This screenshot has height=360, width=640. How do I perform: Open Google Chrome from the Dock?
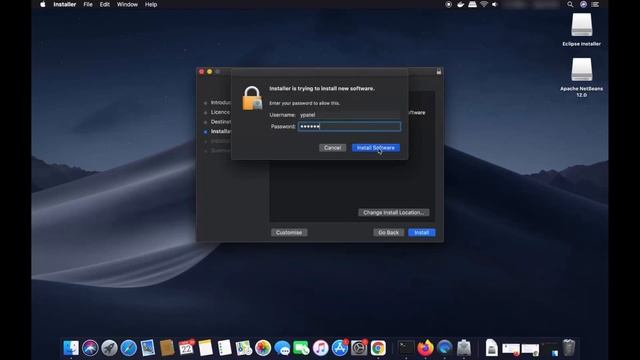(x=378, y=348)
